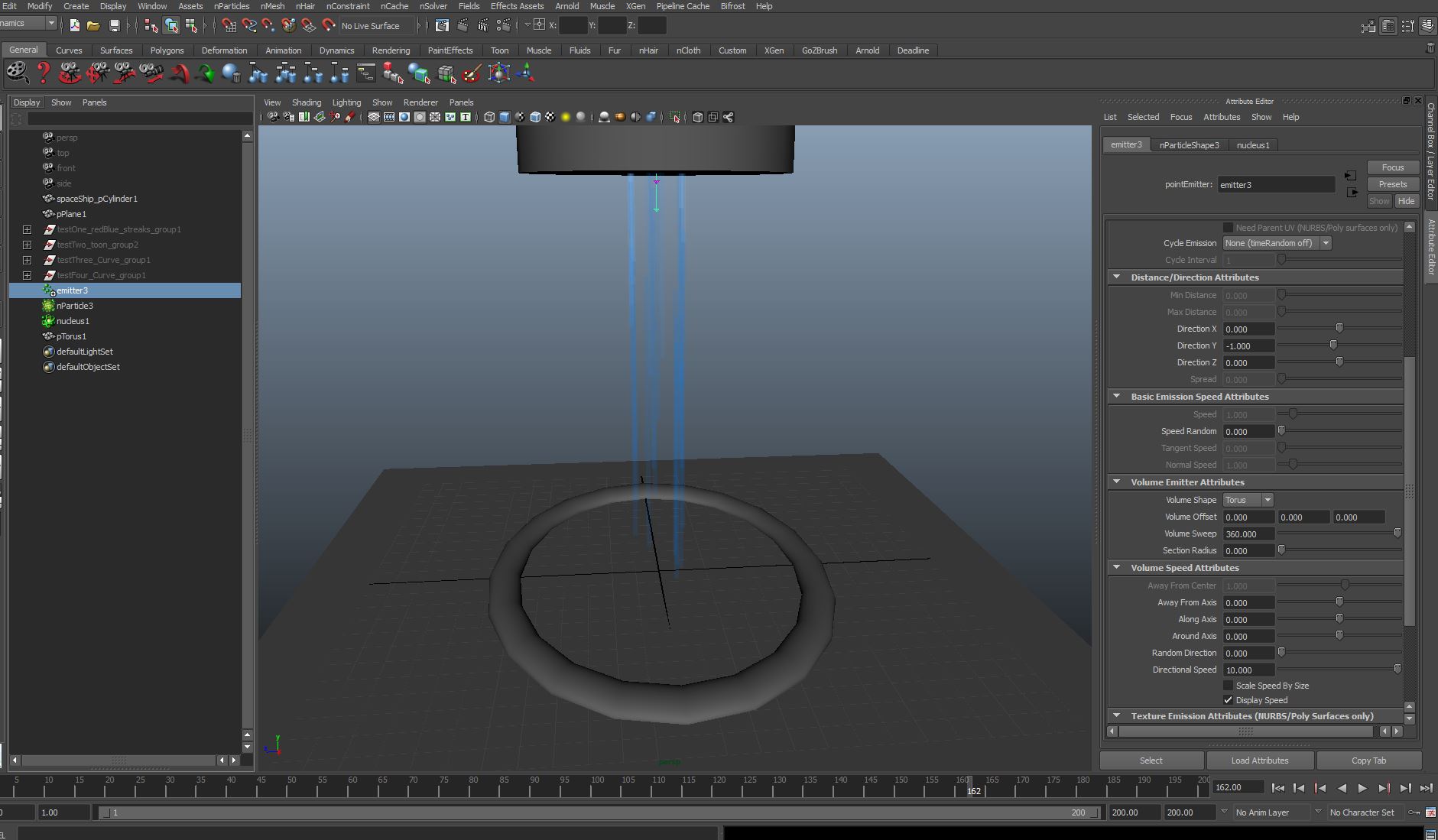Open scene using the folder icon

pyautogui.click(x=93, y=26)
